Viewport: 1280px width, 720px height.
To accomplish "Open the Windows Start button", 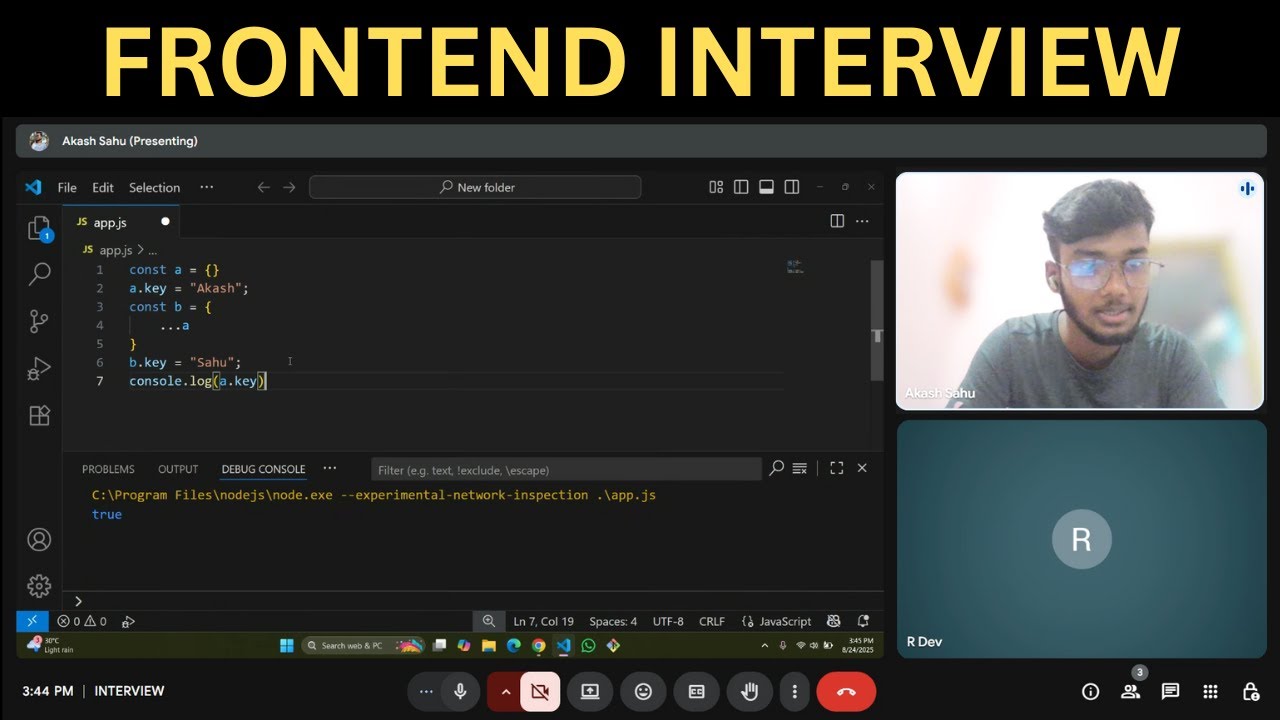I will (287, 645).
